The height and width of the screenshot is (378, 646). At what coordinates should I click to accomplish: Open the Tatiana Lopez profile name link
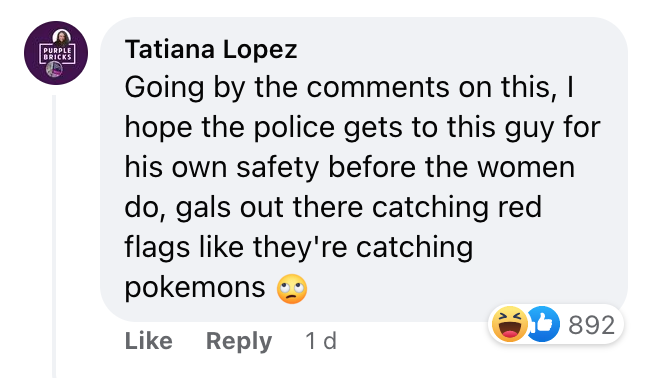tap(211, 49)
